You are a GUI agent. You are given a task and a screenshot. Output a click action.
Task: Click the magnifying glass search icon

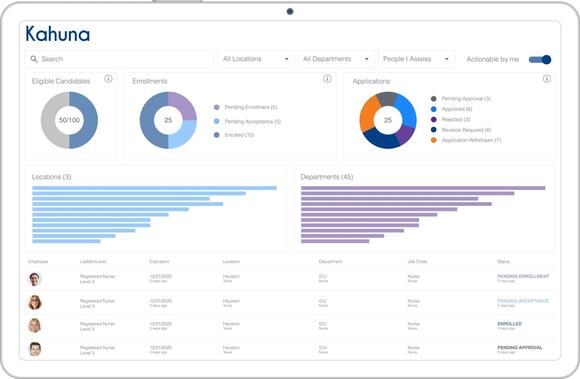tap(34, 59)
